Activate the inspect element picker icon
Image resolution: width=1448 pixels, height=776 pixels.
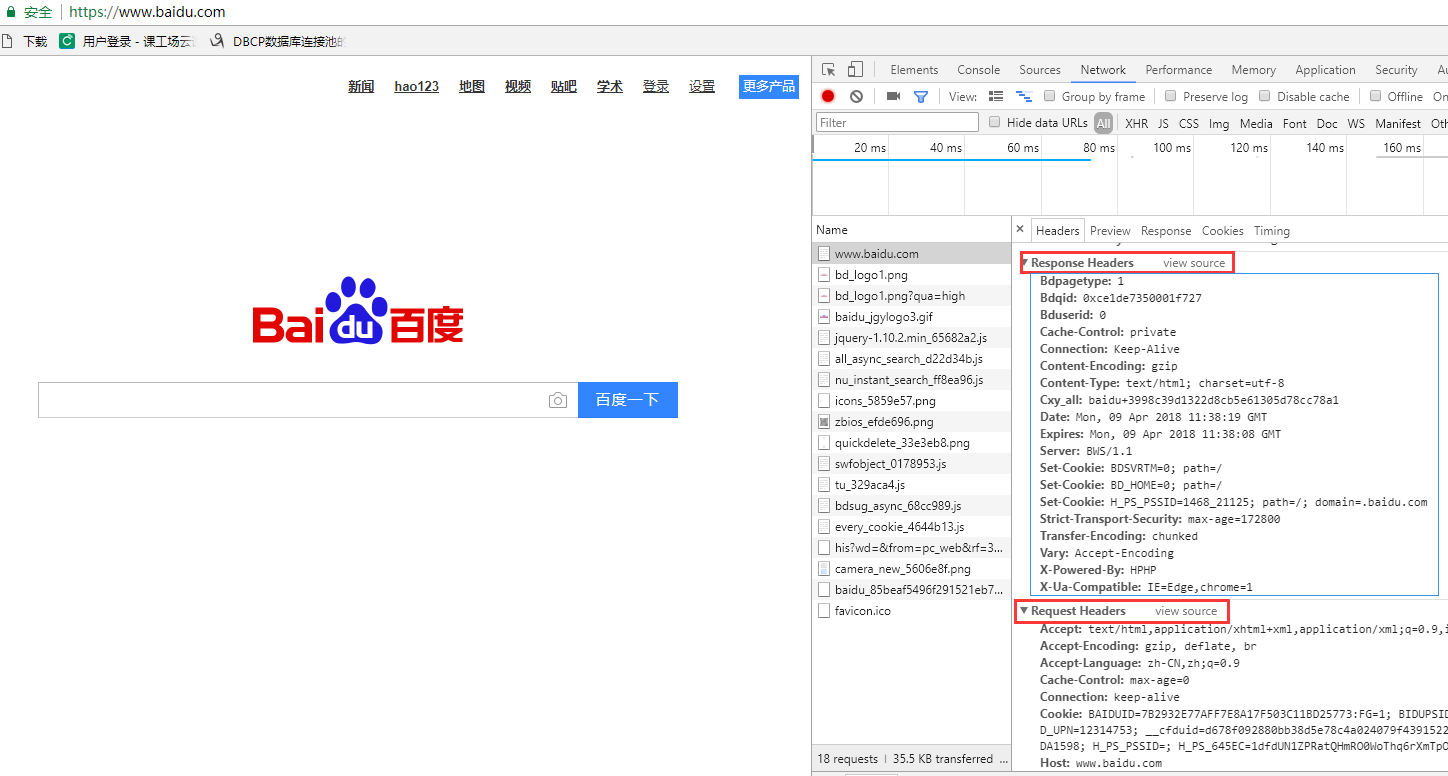point(829,70)
